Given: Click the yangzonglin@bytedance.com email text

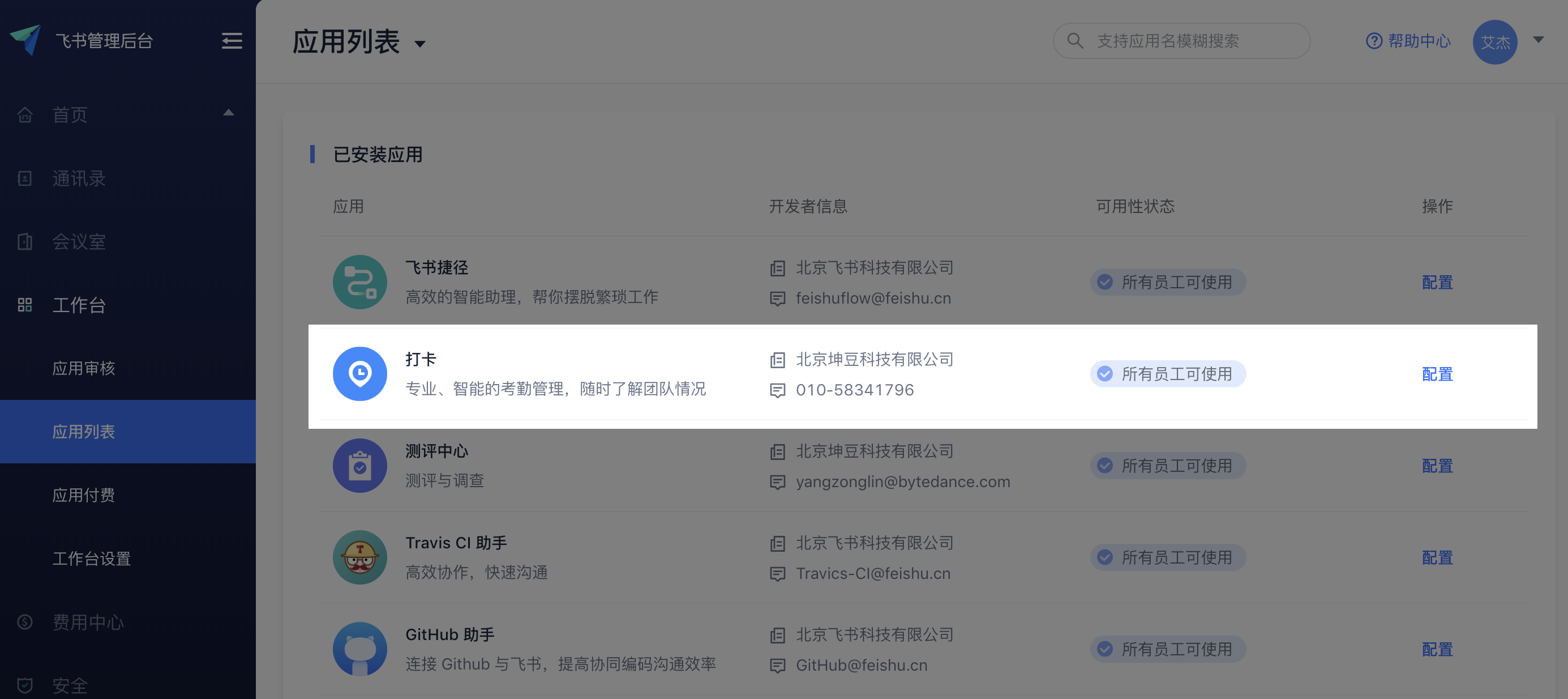Looking at the screenshot, I should [903, 482].
